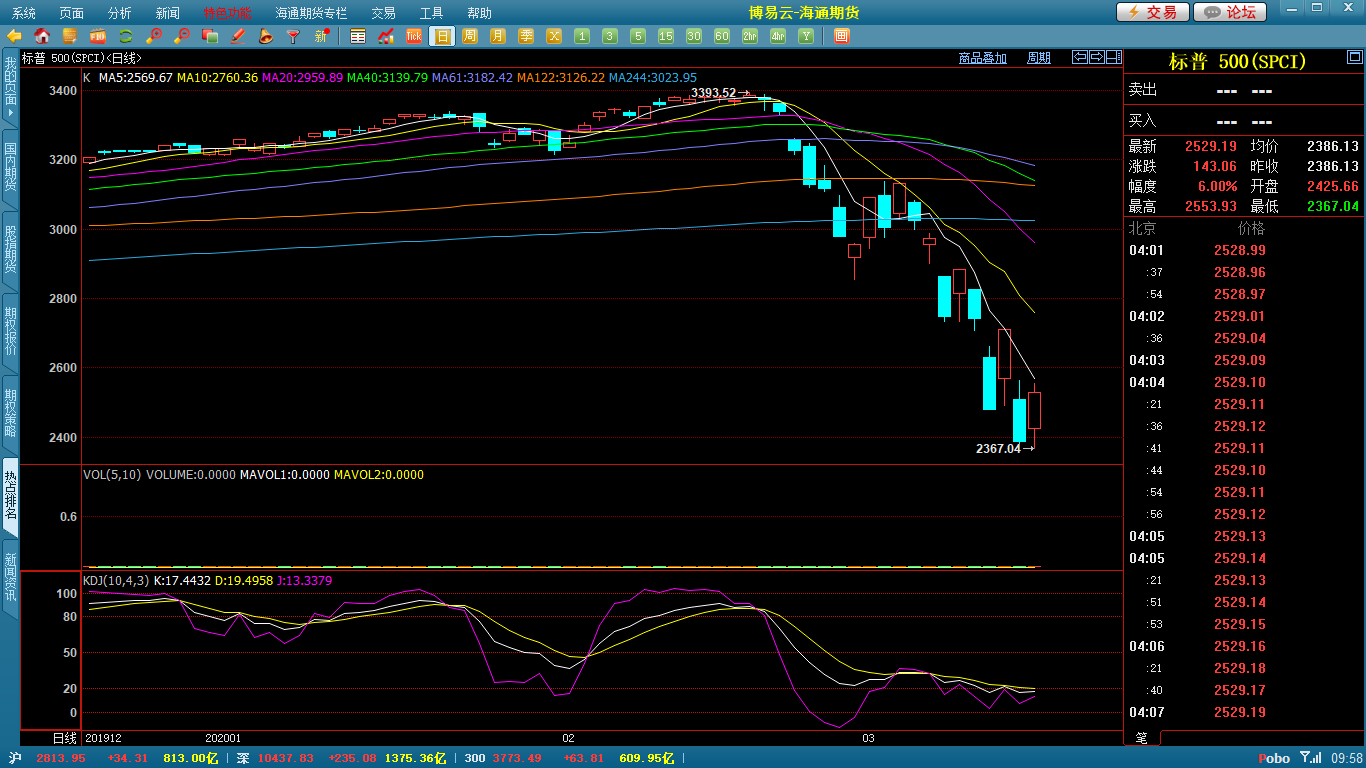The height and width of the screenshot is (768, 1366).
Task: Click the '新' new items icon
Action: click(x=322, y=36)
